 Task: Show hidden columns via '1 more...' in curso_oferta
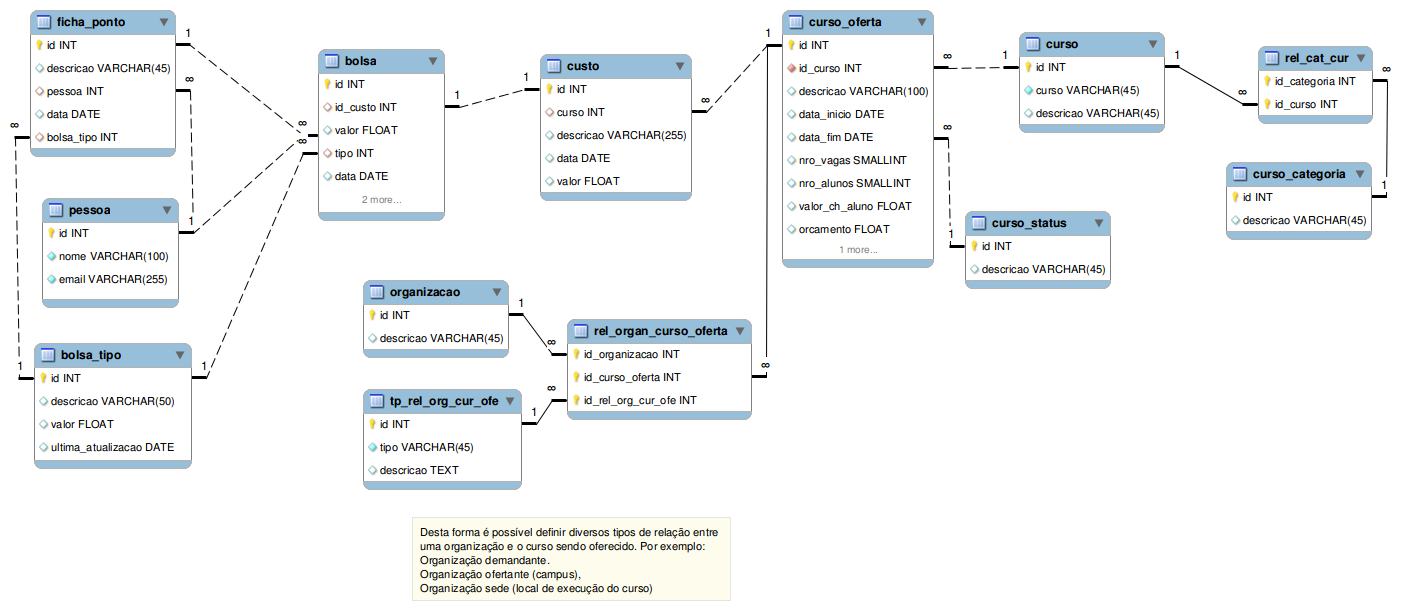(x=857, y=250)
